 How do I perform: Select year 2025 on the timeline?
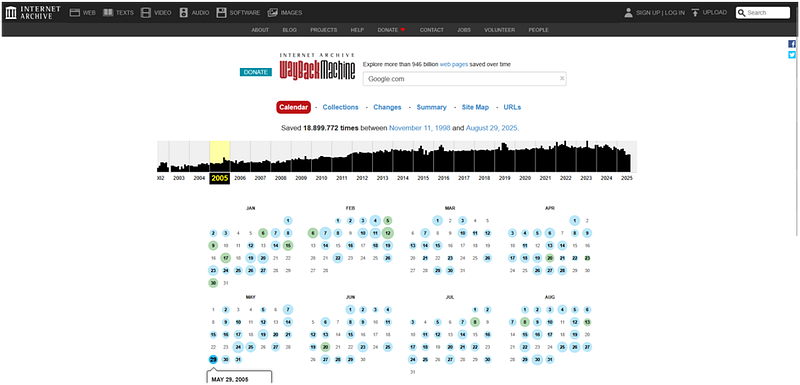tap(627, 178)
